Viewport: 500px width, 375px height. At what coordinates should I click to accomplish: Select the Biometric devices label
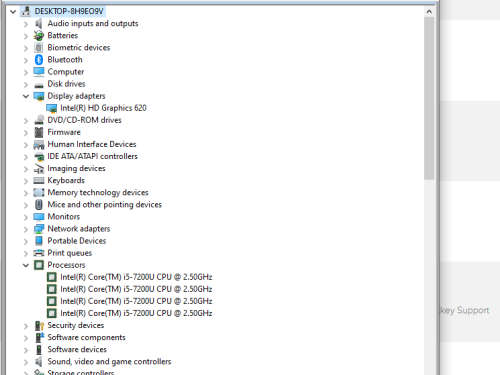(x=79, y=48)
